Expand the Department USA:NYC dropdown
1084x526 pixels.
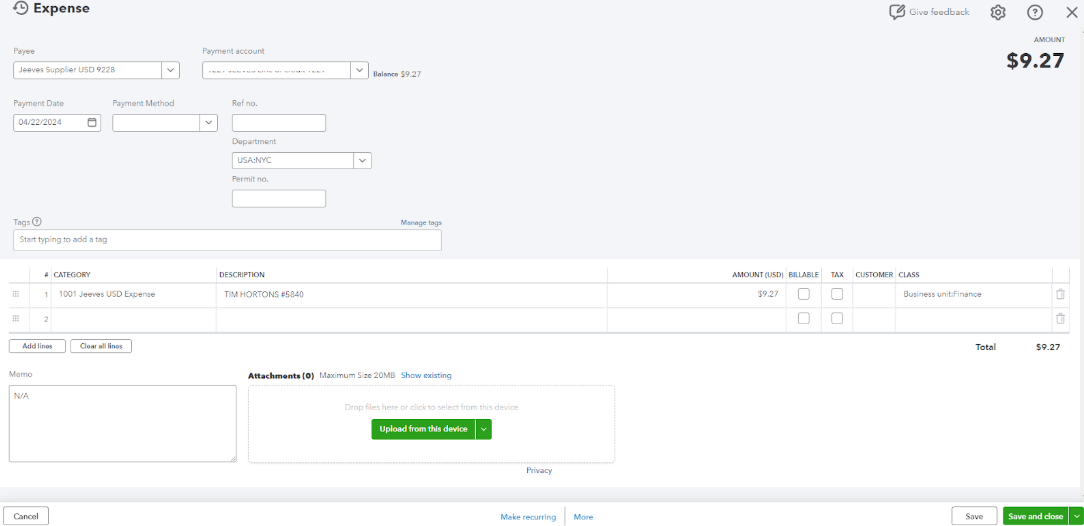(x=361, y=160)
